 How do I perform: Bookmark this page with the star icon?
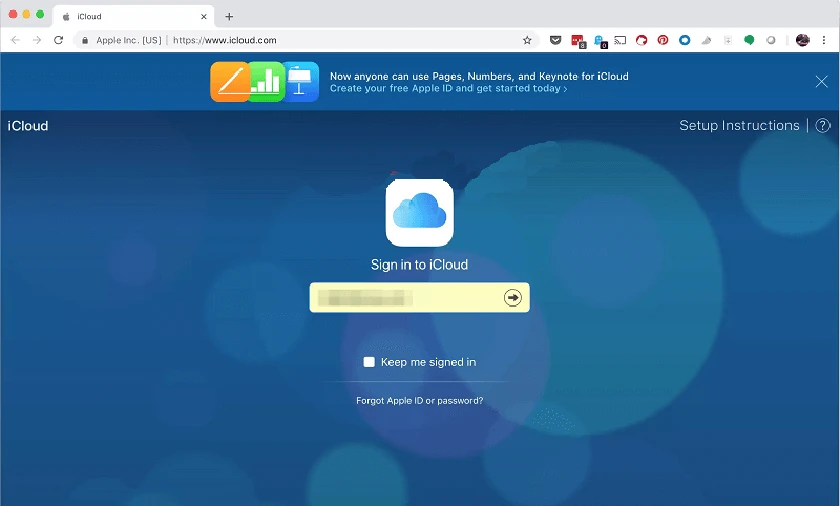527,40
